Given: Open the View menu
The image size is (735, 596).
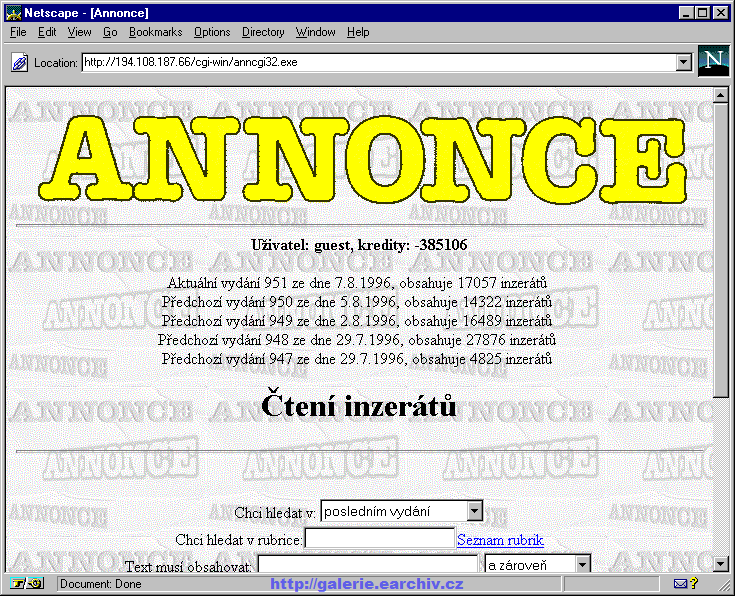Looking at the screenshot, I should (79, 32).
